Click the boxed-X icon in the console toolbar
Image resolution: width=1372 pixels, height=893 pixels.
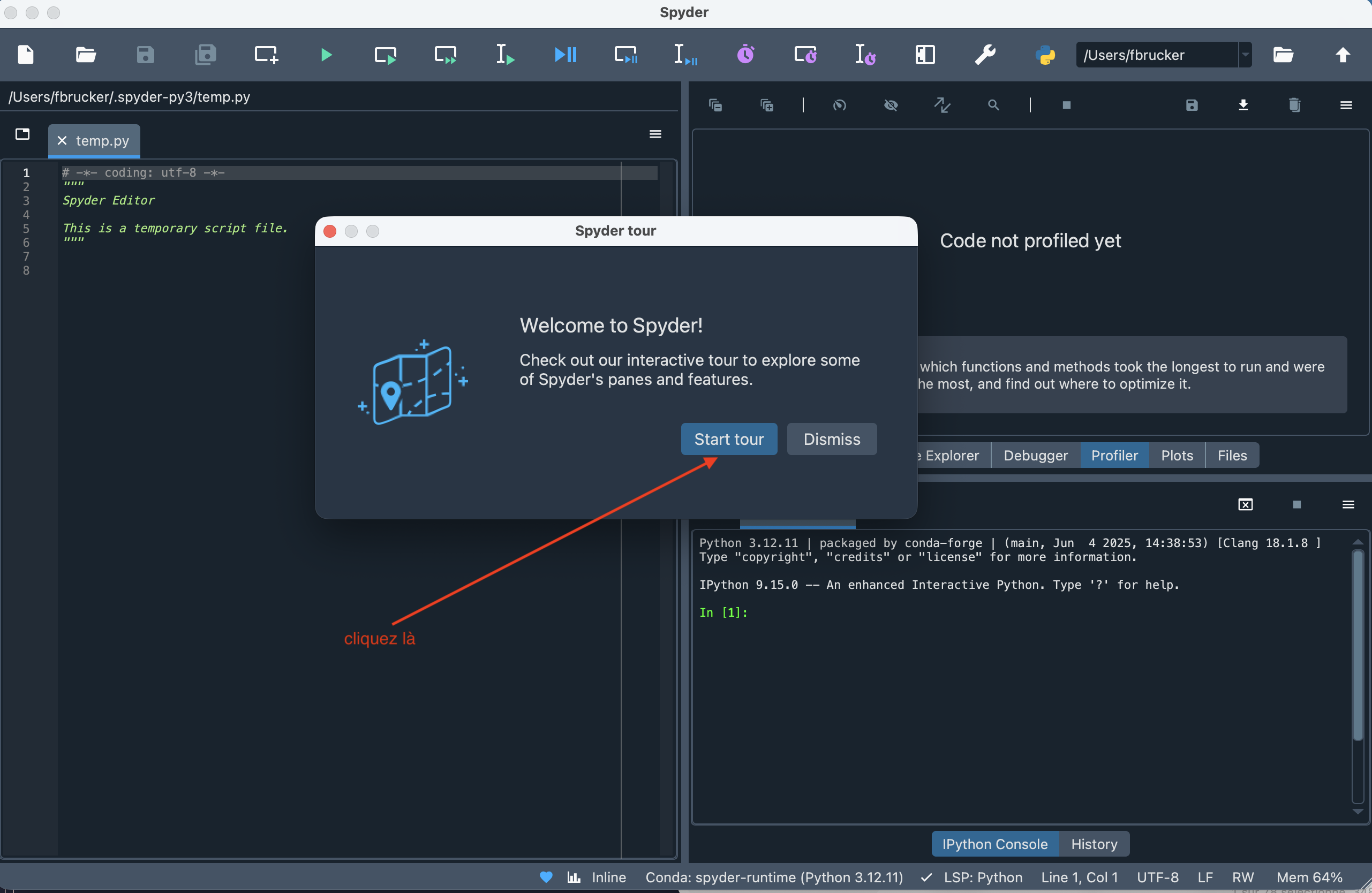pyautogui.click(x=1245, y=505)
